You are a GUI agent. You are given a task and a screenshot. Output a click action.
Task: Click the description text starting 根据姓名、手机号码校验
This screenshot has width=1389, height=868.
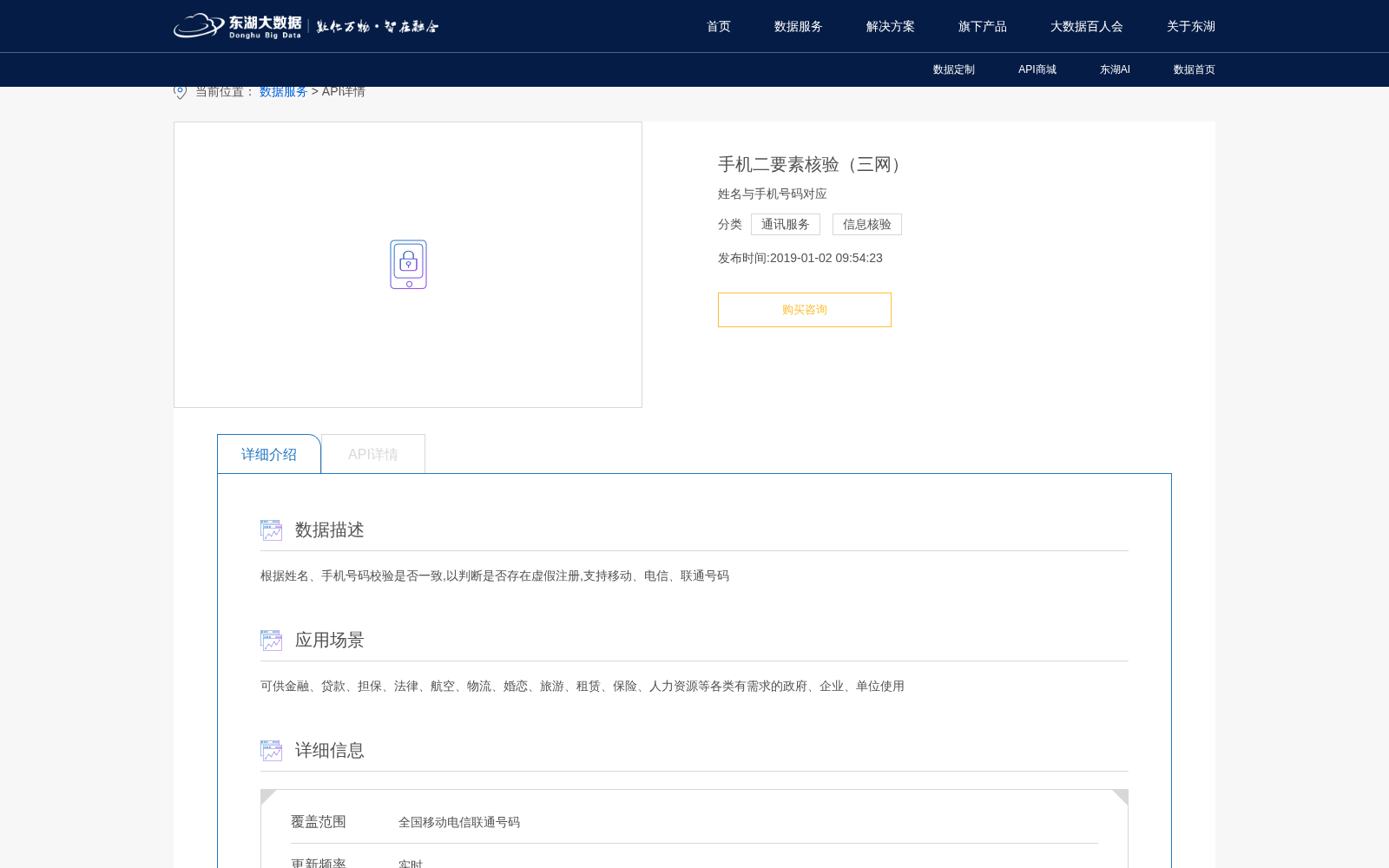coord(495,575)
